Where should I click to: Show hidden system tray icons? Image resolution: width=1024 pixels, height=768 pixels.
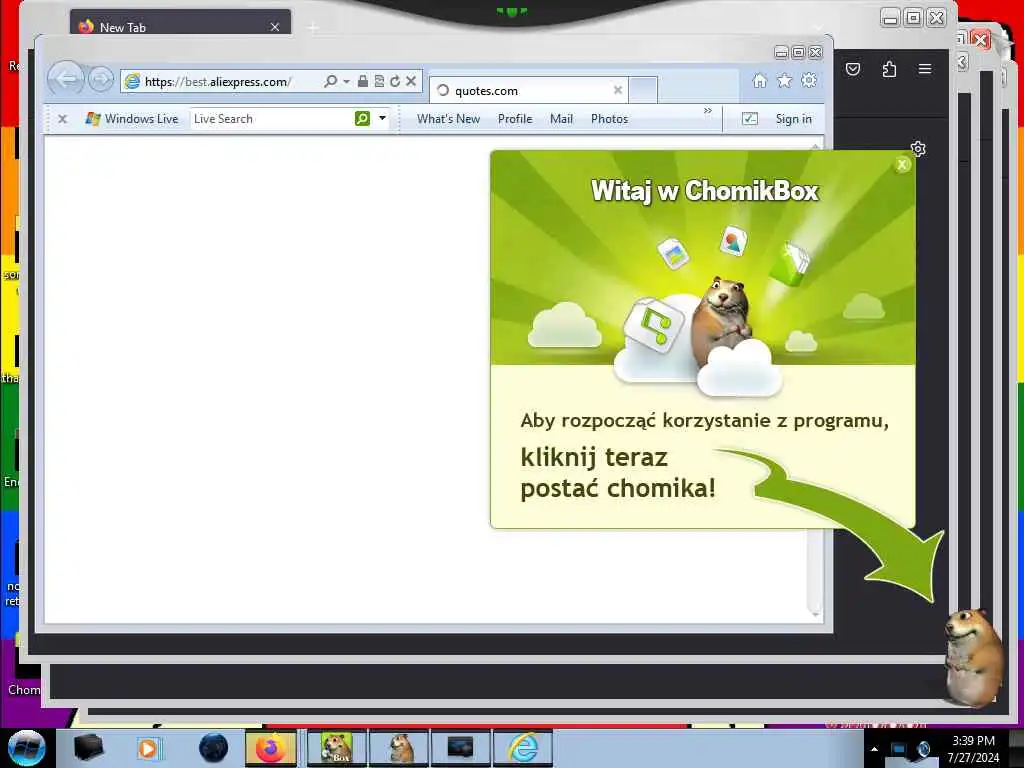pyautogui.click(x=874, y=749)
